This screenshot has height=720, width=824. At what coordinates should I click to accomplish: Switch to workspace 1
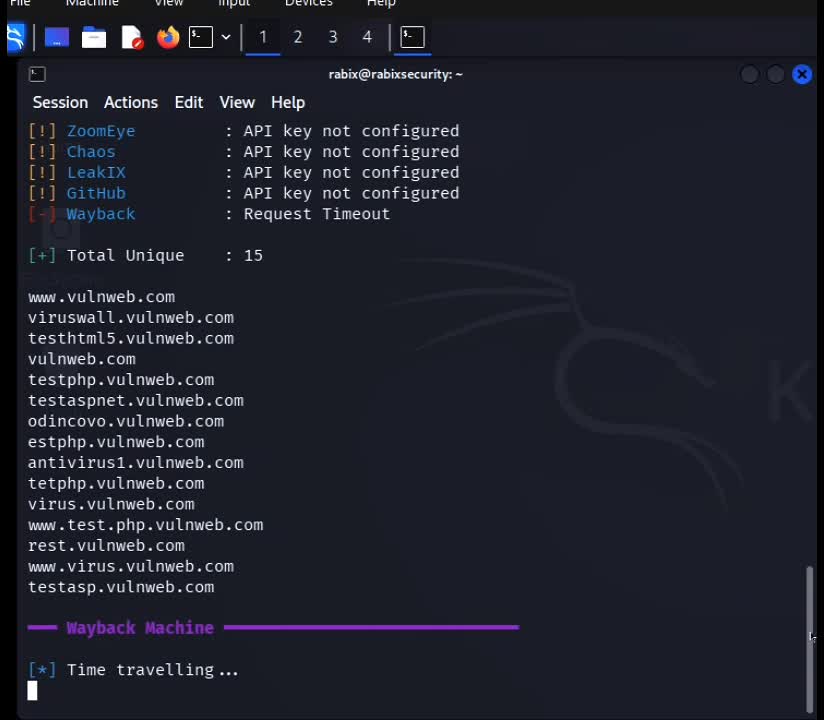tap(263, 37)
